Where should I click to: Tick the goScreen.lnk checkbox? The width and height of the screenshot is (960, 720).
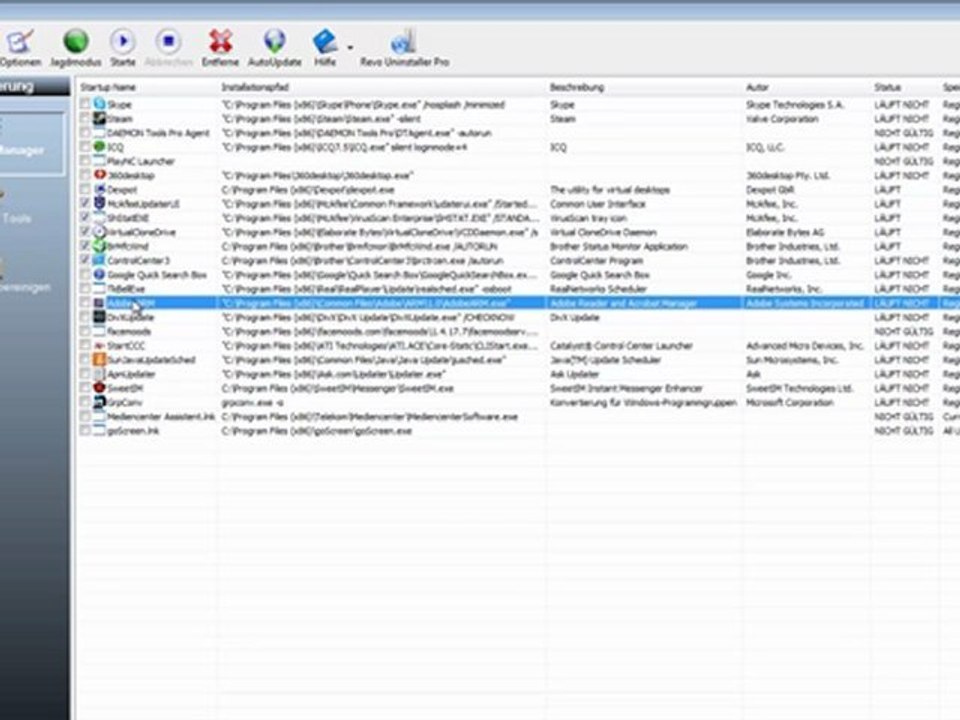coord(85,430)
